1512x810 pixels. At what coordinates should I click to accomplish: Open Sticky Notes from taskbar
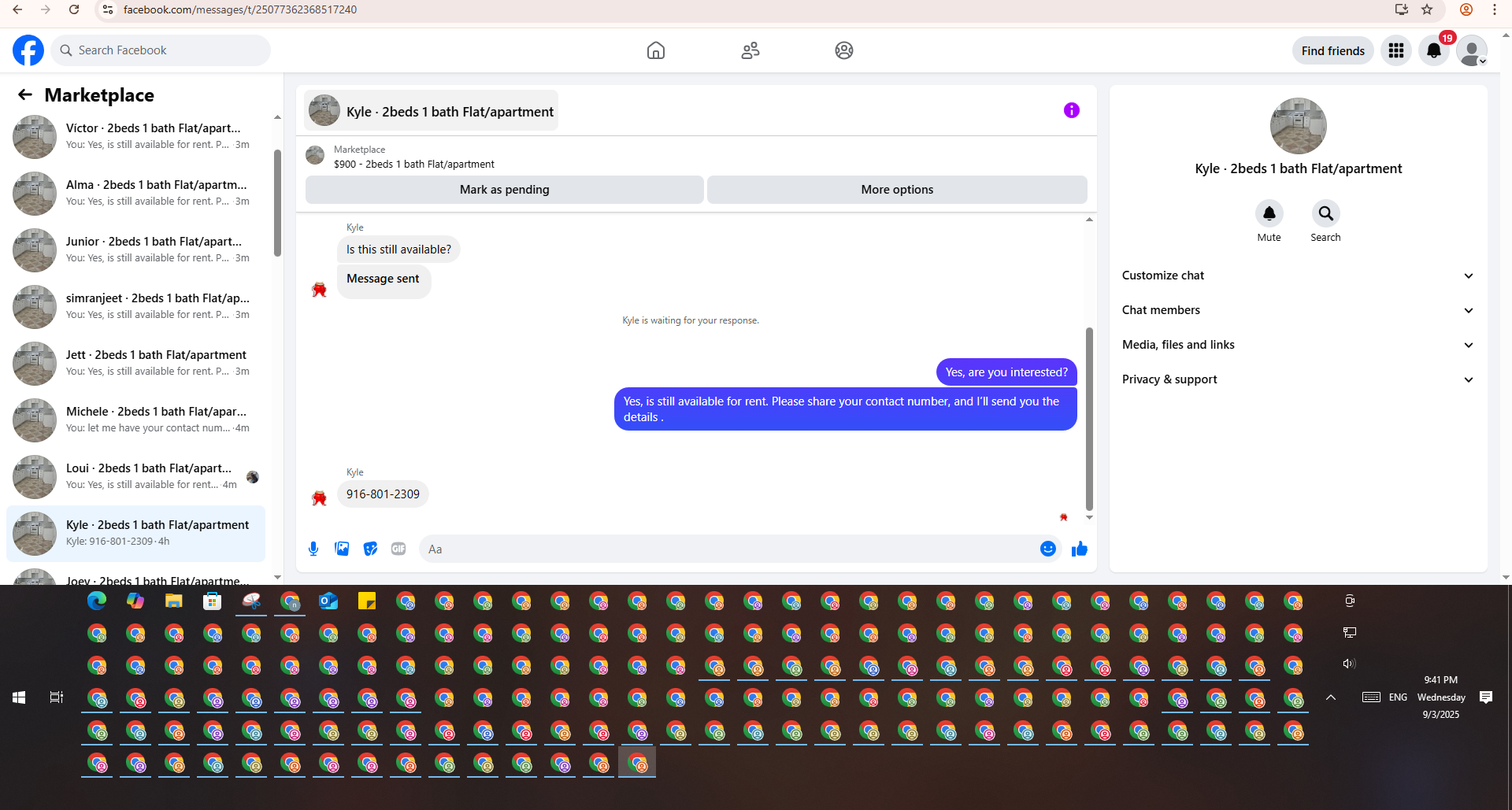coord(367,601)
